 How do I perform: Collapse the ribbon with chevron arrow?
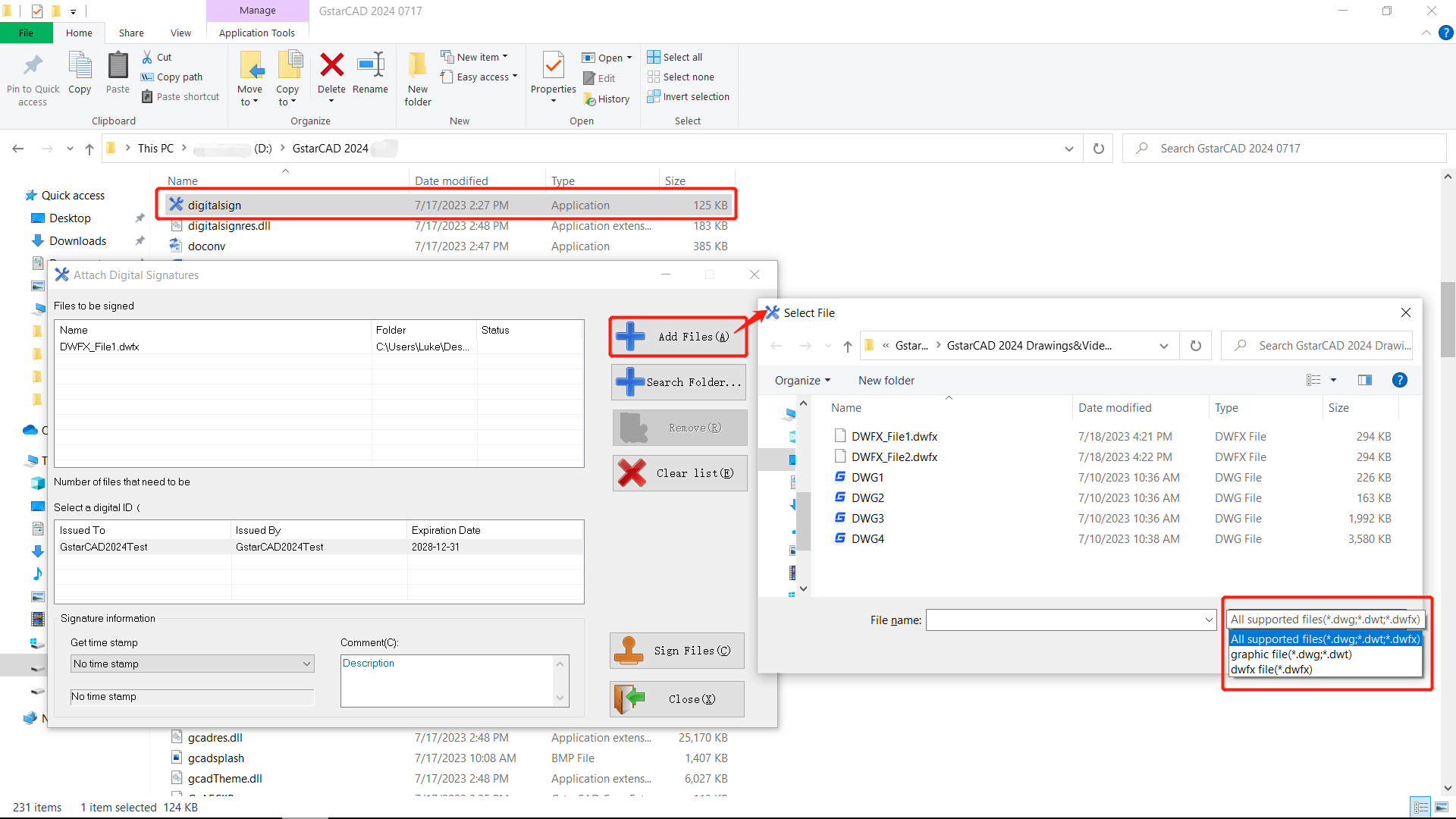pyautogui.click(x=1426, y=33)
